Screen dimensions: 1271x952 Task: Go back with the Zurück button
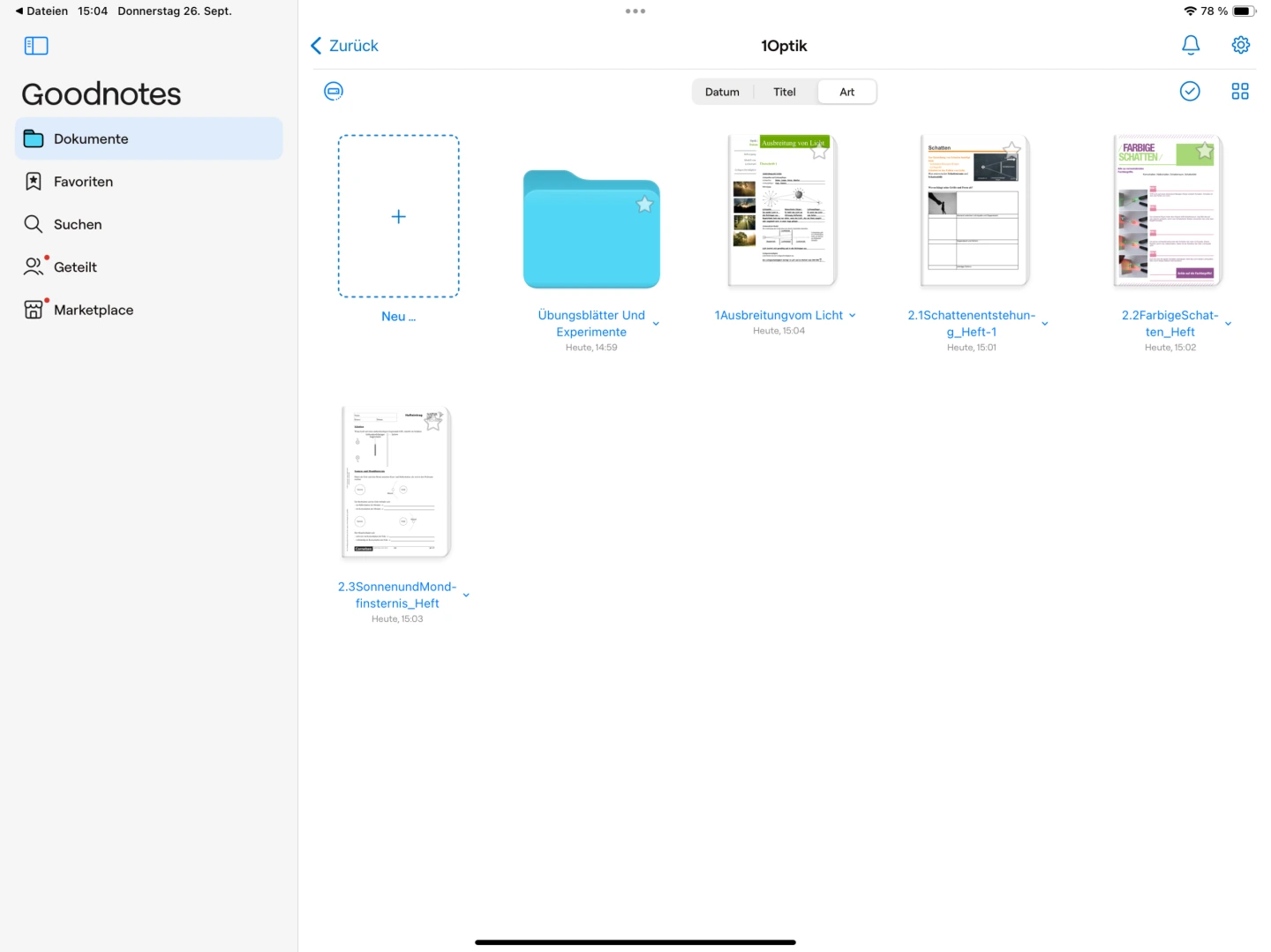click(344, 46)
